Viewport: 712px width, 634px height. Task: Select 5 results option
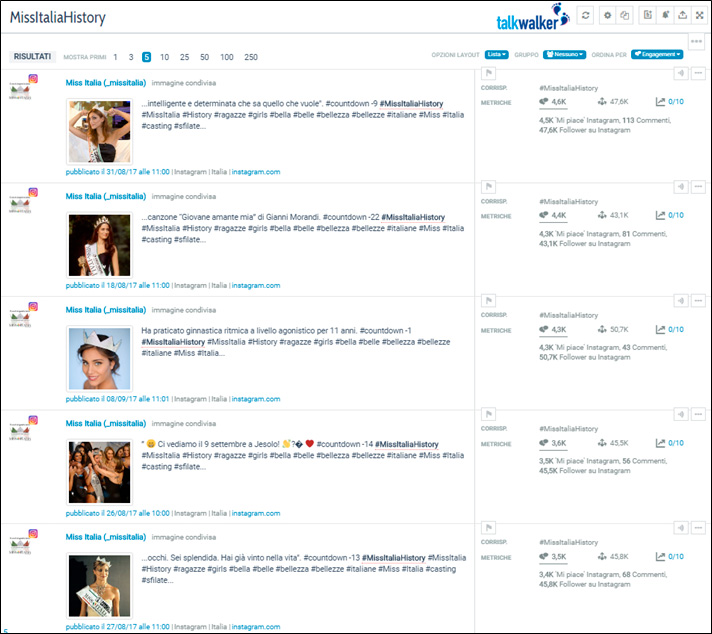click(146, 57)
